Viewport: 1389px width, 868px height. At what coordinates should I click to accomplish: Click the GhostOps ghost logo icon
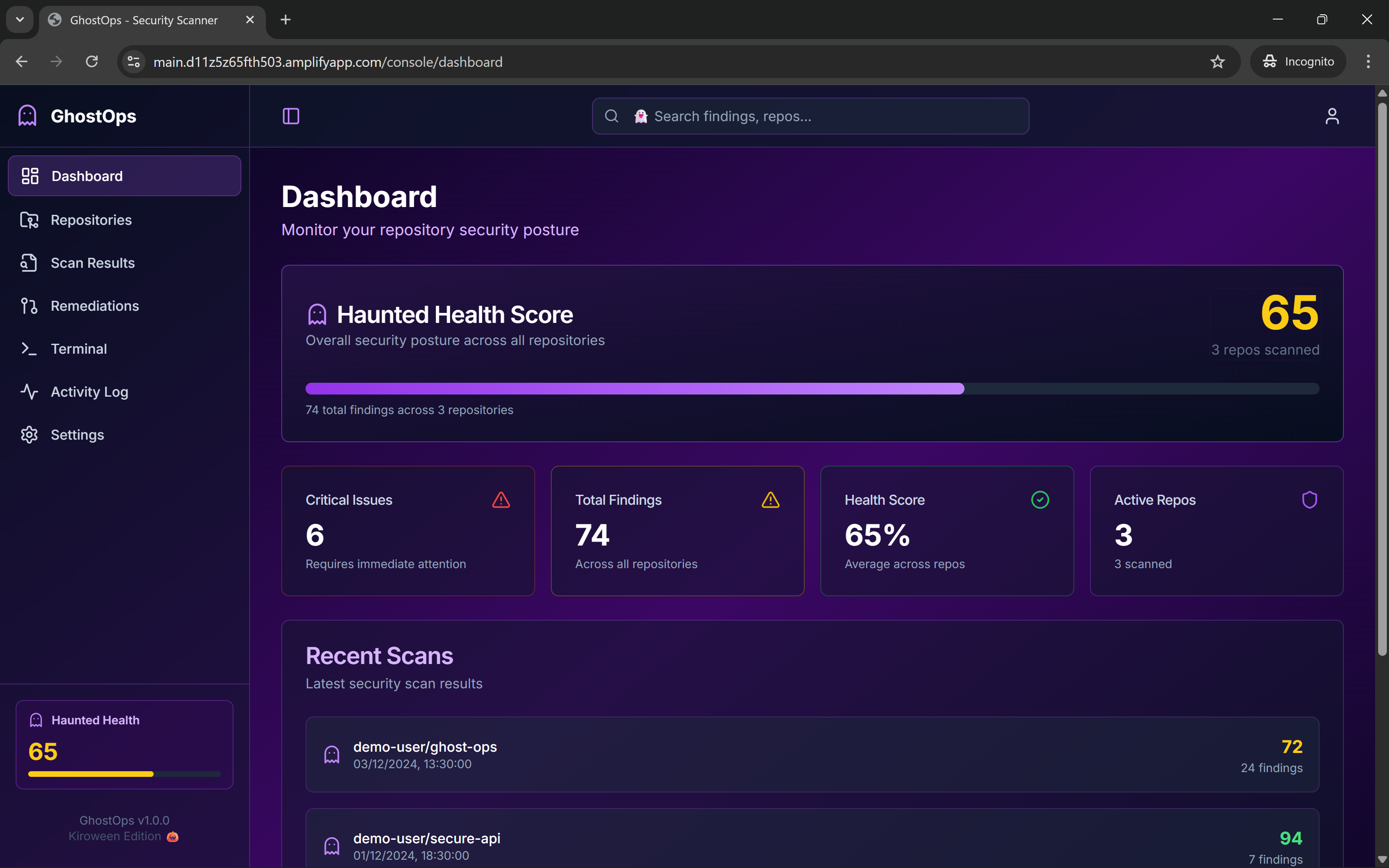pos(27,116)
